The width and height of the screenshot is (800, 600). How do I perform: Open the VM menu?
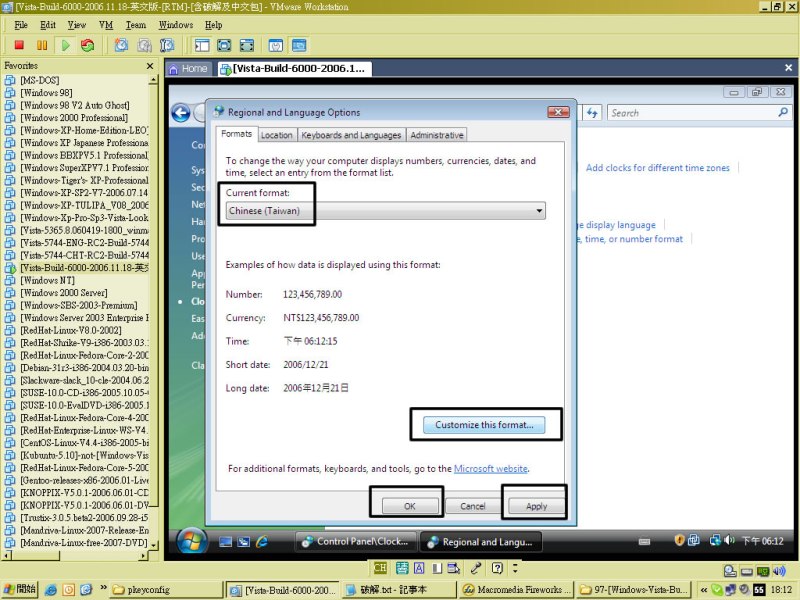coord(106,25)
